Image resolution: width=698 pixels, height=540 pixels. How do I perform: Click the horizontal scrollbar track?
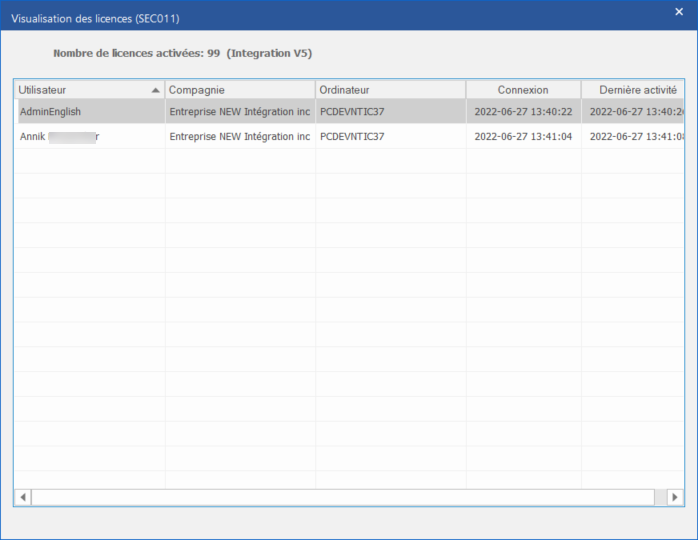340,497
